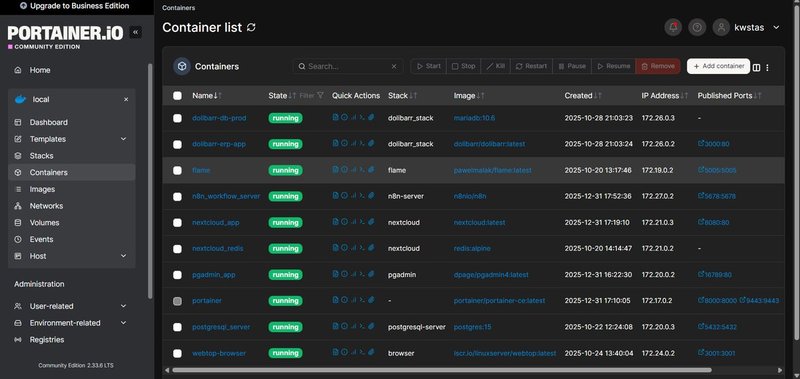Open table columns settings icon

tap(757, 67)
